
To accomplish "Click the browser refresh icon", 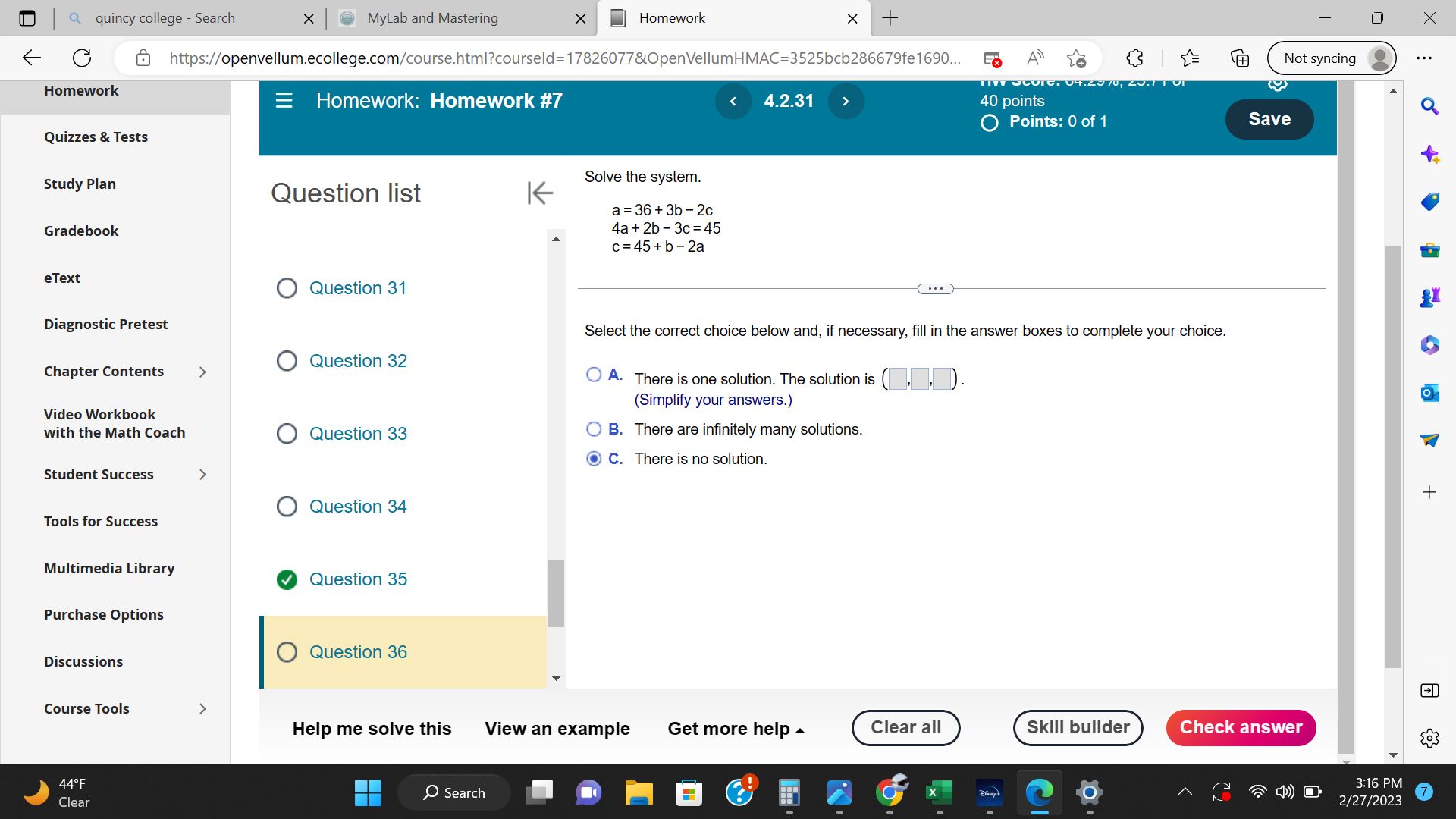I will point(82,58).
